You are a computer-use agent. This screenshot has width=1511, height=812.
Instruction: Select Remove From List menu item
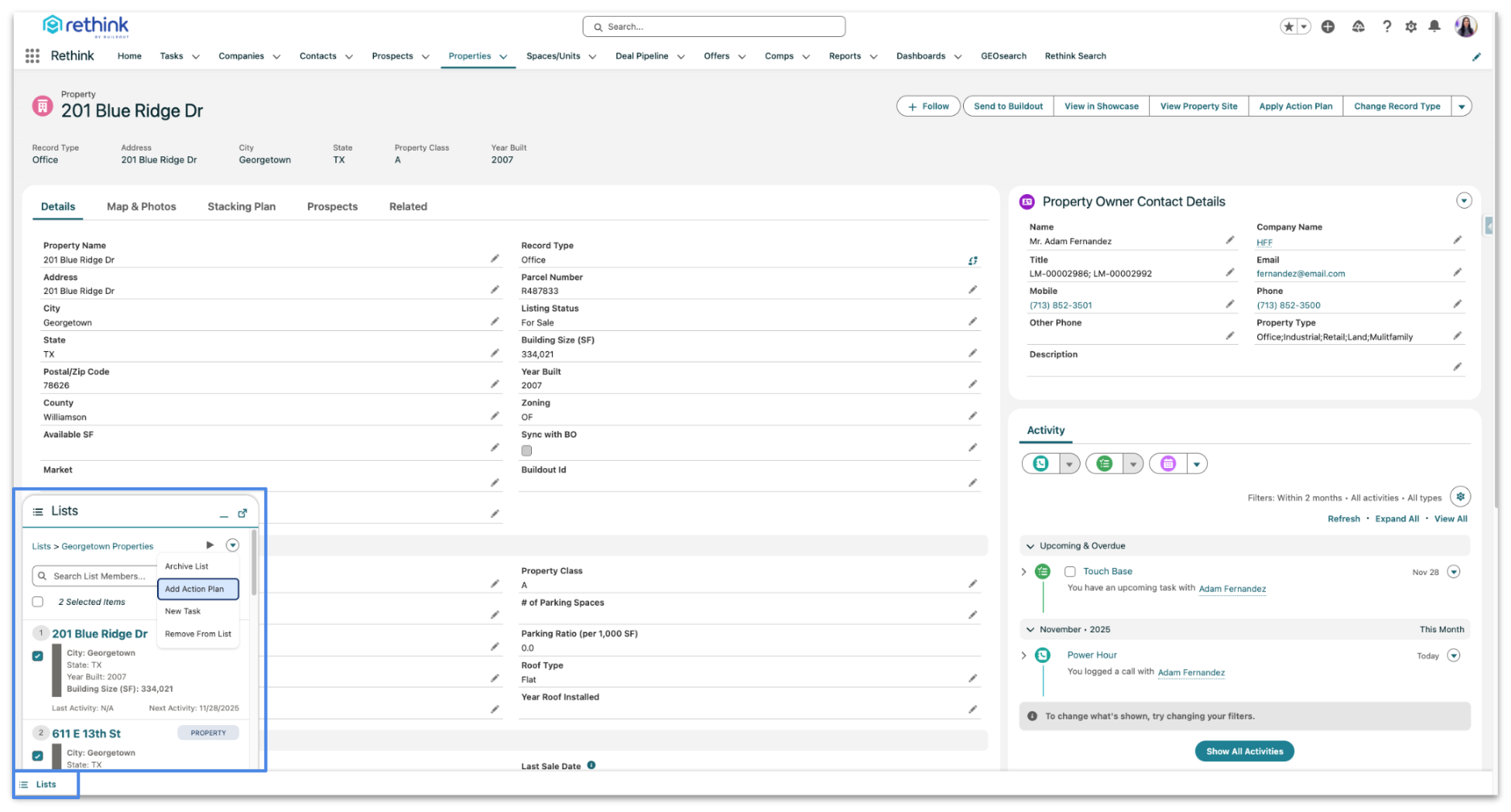198,634
